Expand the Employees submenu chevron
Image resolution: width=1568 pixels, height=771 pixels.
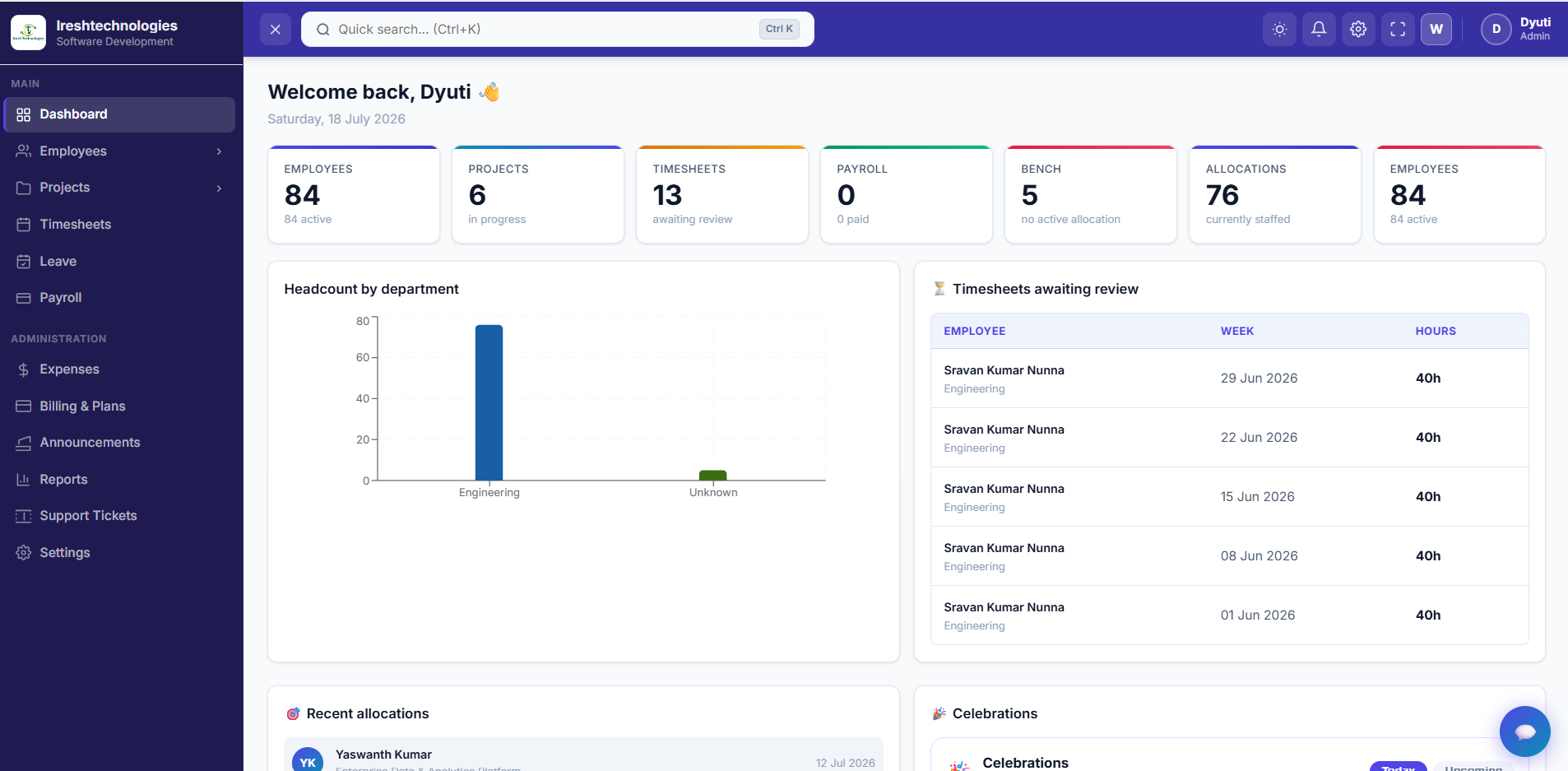coord(219,151)
